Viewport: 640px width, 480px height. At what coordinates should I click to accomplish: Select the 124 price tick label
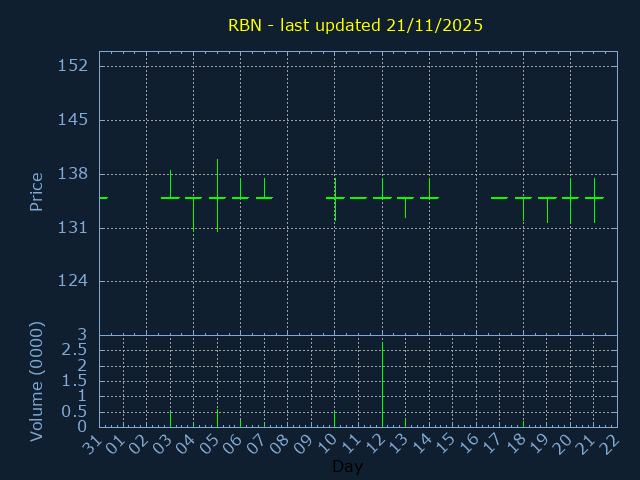[x=73, y=281]
